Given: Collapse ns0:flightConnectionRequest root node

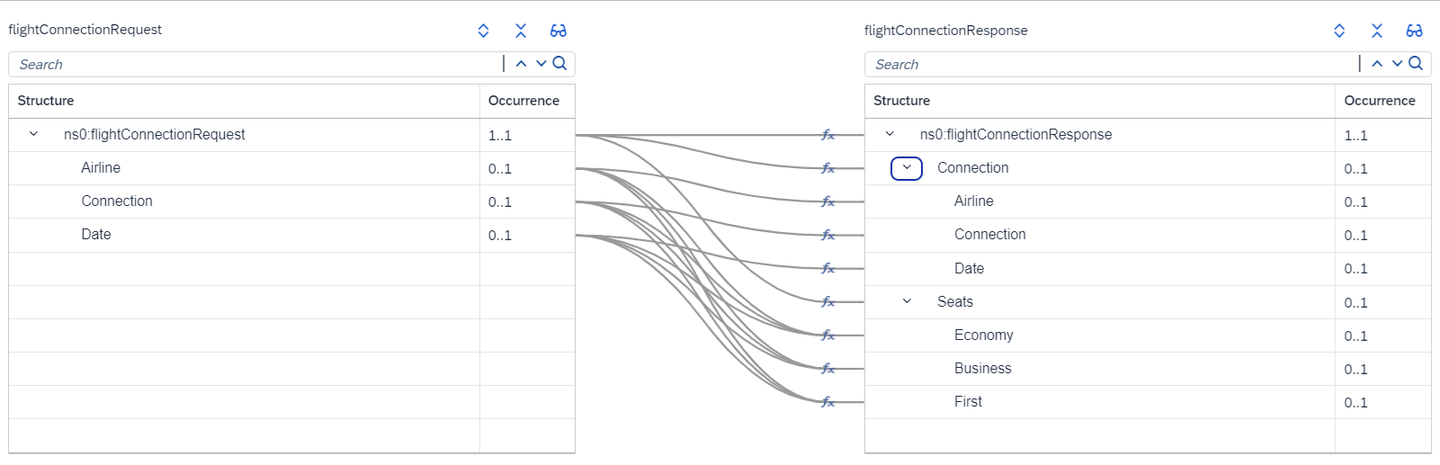Looking at the screenshot, I should click(x=33, y=134).
